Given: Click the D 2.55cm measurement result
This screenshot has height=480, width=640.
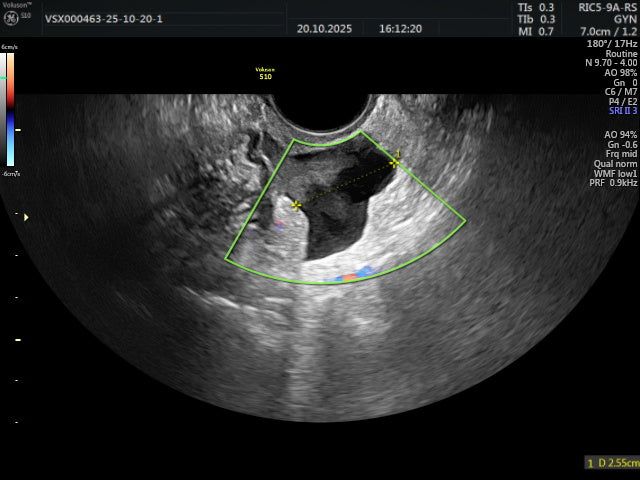Looking at the screenshot, I should coord(610,463).
